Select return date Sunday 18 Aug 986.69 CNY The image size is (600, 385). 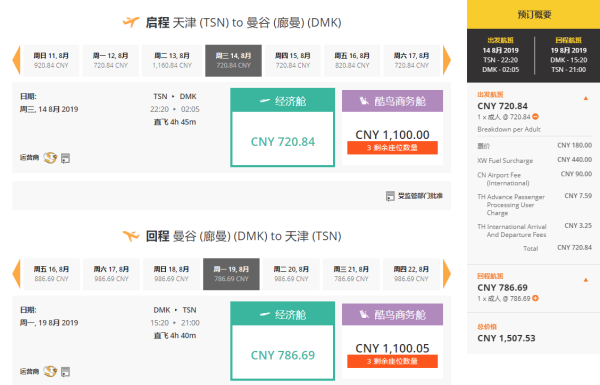coord(171,274)
